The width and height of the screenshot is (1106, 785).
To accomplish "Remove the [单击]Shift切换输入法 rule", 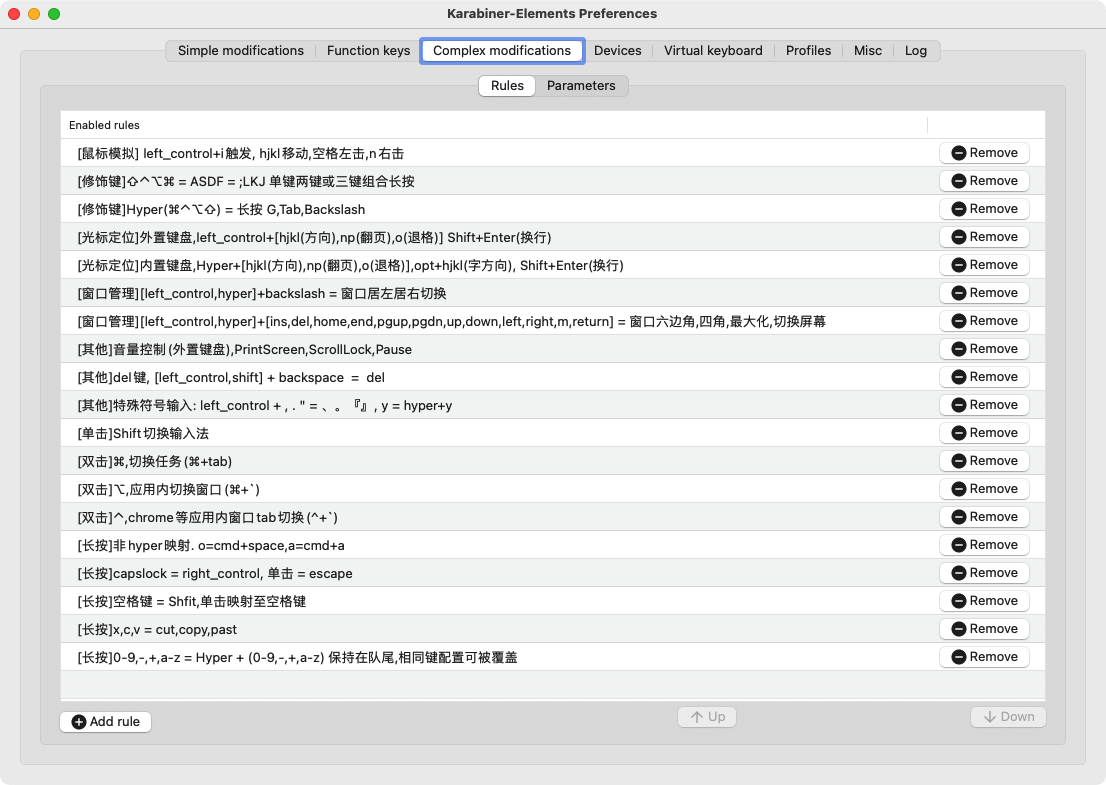I will pyautogui.click(x=984, y=433).
